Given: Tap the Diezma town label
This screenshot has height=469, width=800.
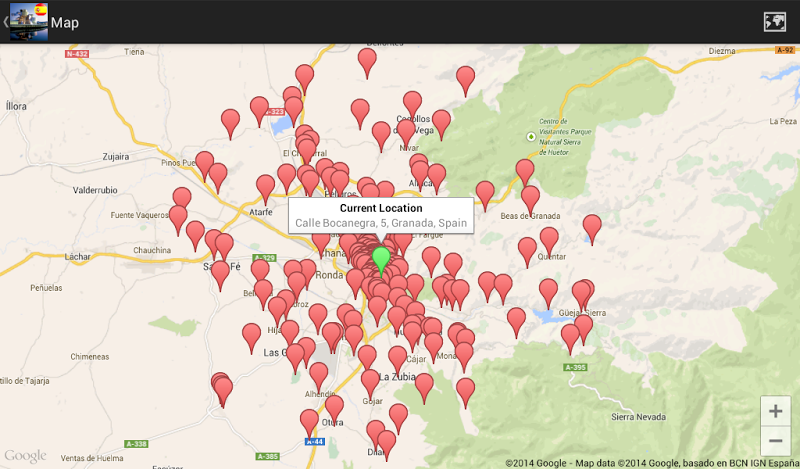Looking at the screenshot, I should (x=722, y=51).
